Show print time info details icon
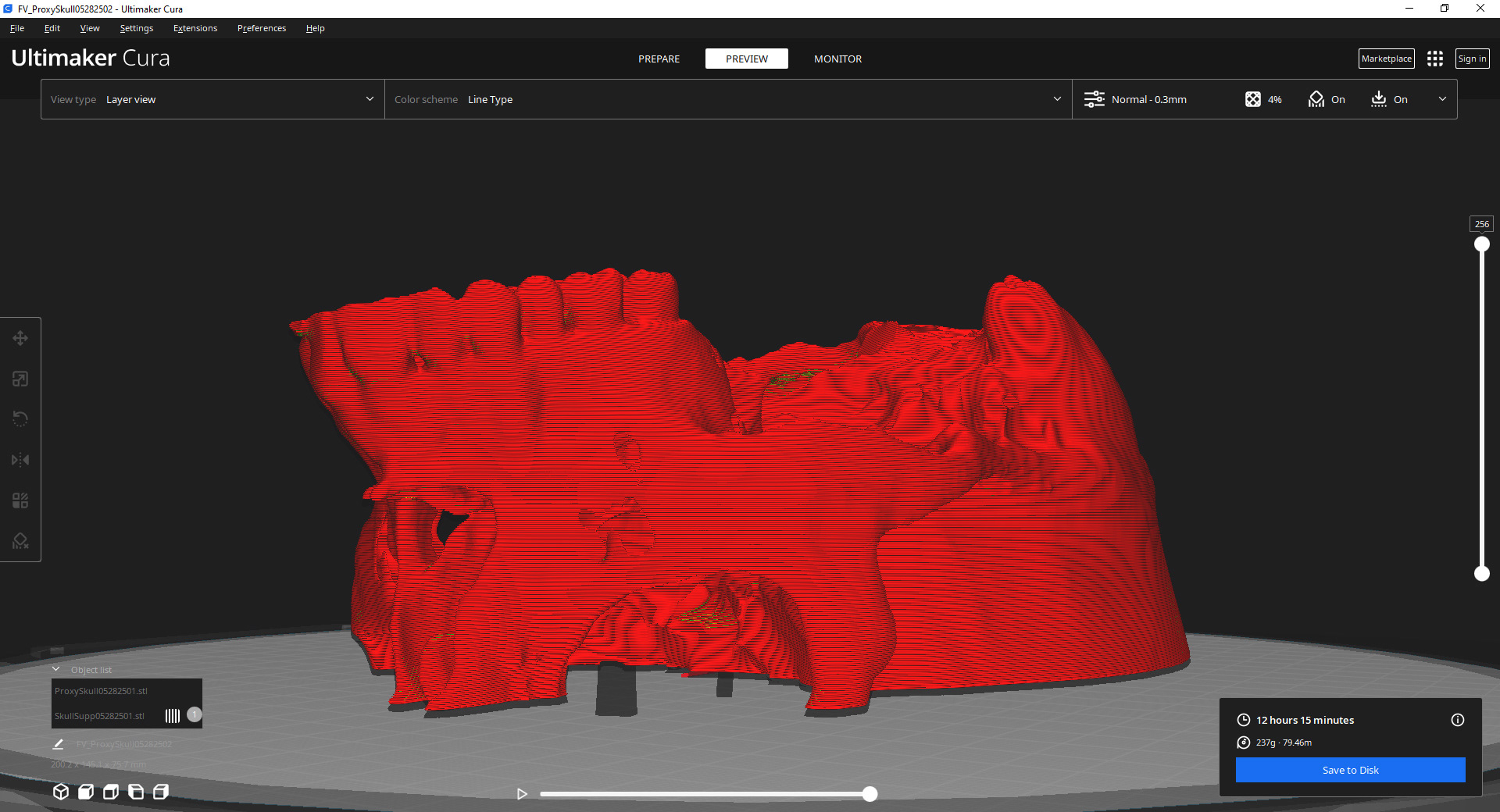This screenshot has height=812, width=1500. 1458,720
